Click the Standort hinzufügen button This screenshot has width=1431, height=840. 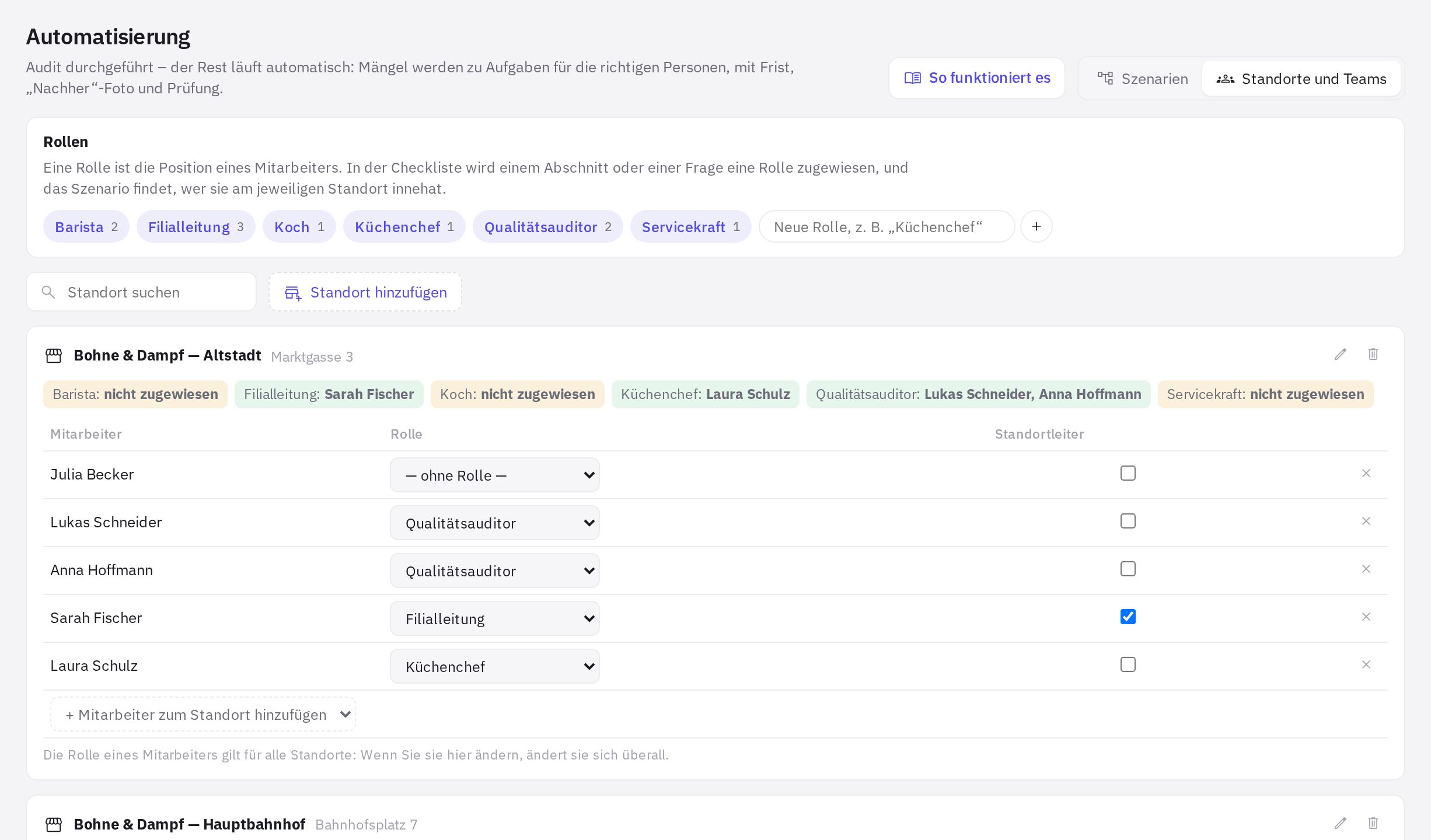(365, 292)
